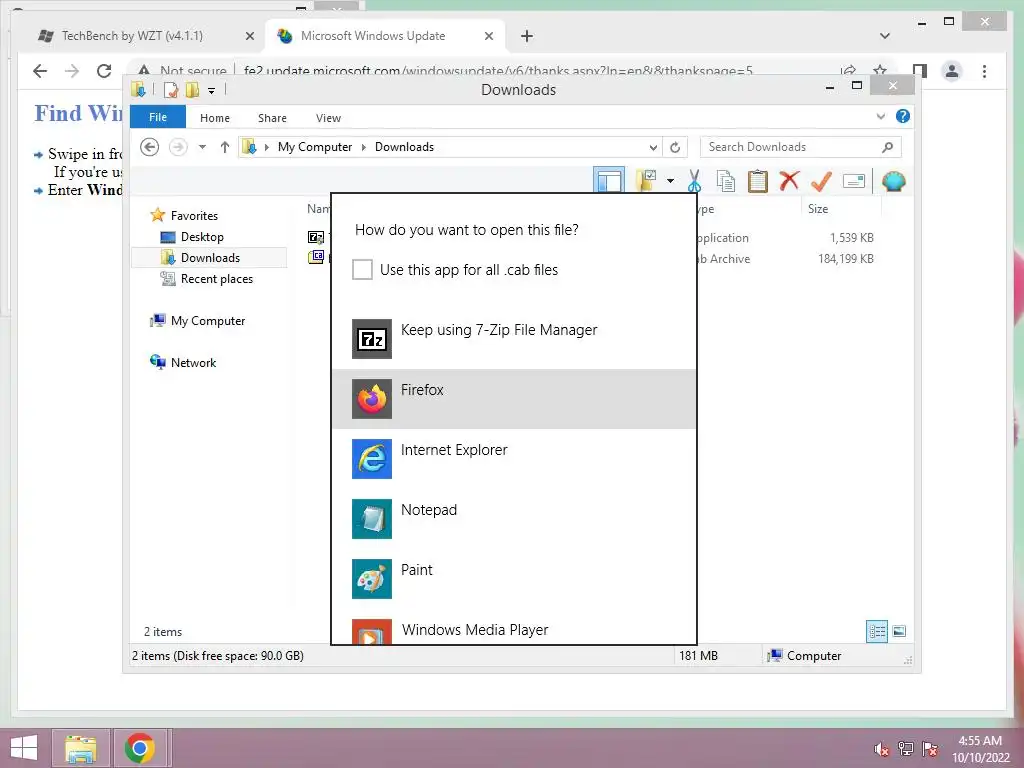Choose Internet Explorer to open the file
1024x768 pixels.
[514, 459]
